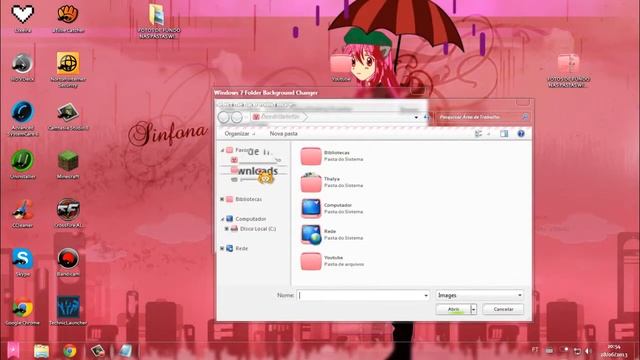
Task: Expand the Rede tree node
Action: (222, 248)
